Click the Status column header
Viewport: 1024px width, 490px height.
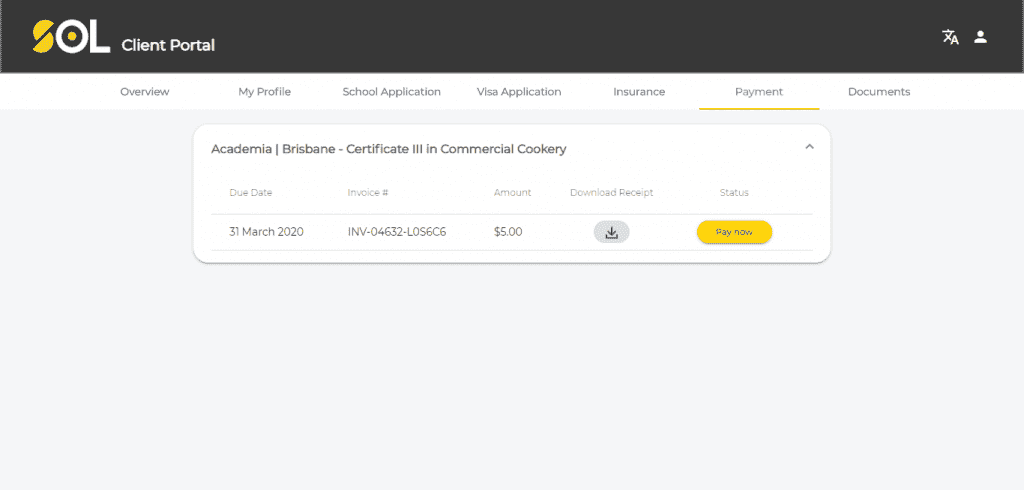pos(734,193)
